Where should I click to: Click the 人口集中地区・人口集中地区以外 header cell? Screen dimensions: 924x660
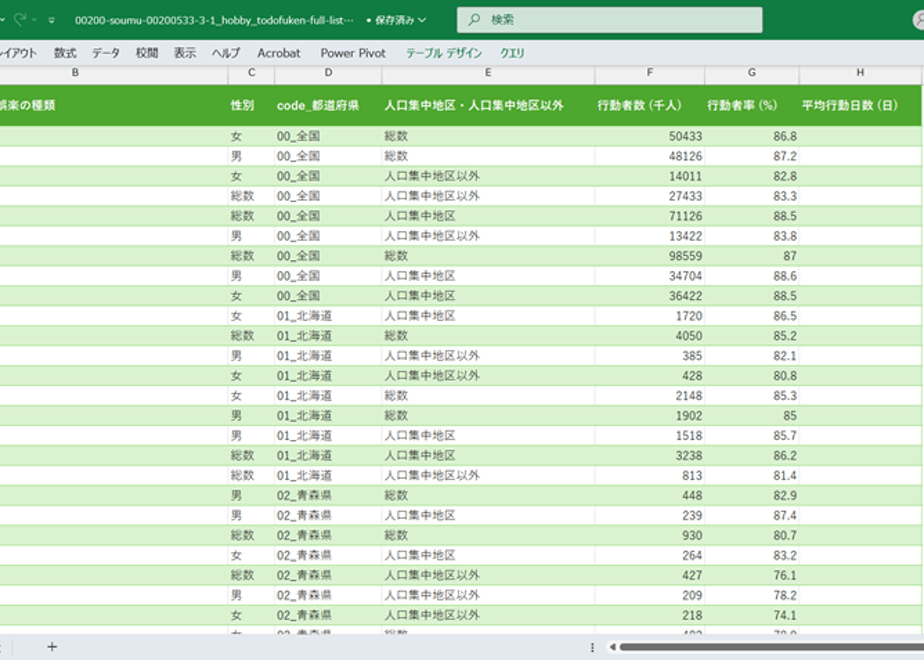[x=488, y=105]
